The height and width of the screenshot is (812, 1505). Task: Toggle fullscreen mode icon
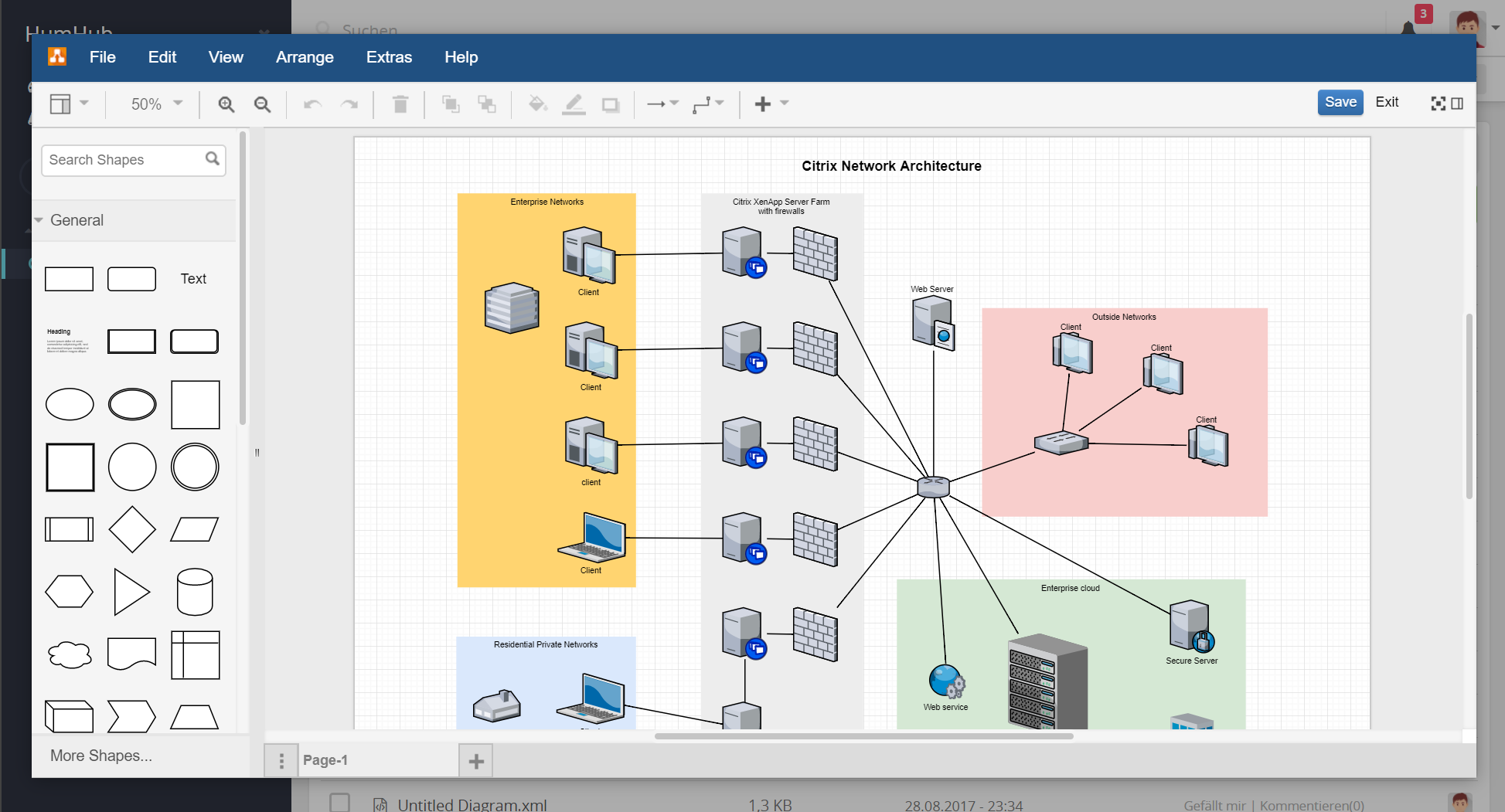[1438, 104]
